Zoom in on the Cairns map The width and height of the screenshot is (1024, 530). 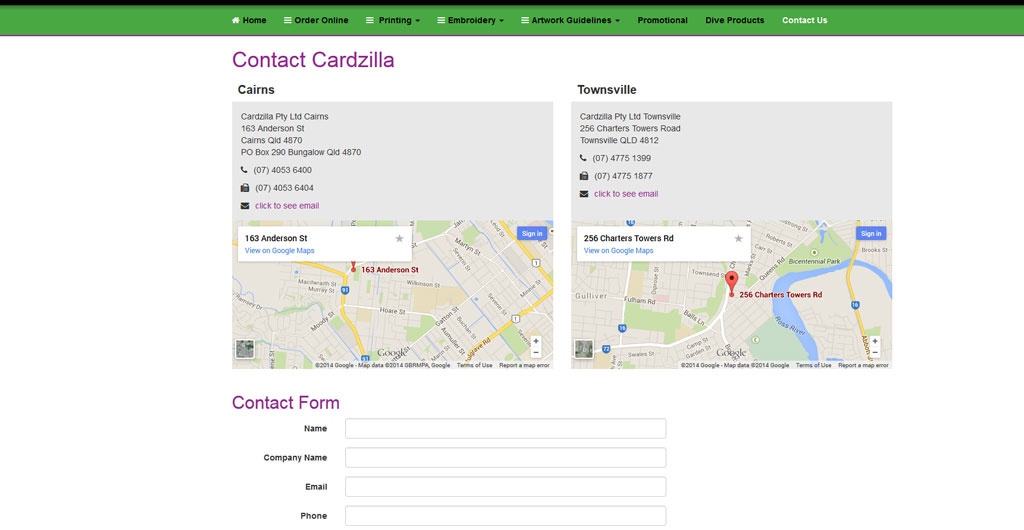(x=536, y=341)
